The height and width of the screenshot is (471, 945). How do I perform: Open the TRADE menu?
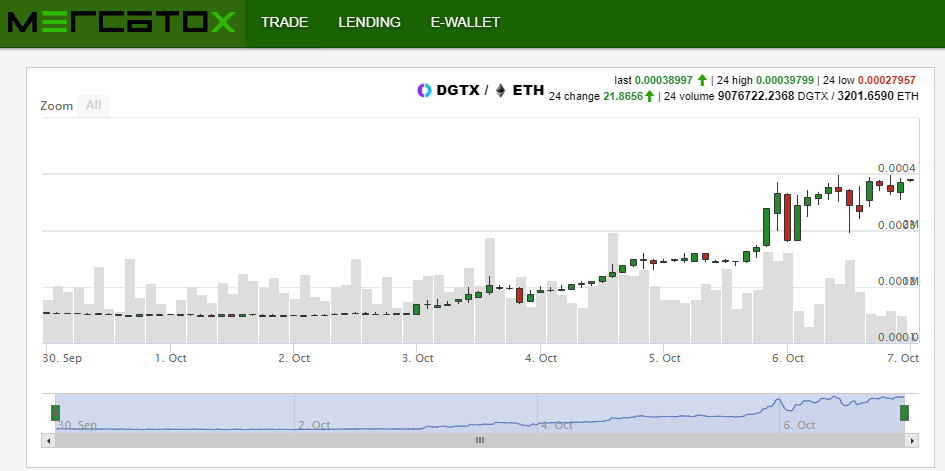[x=284, y=22]
